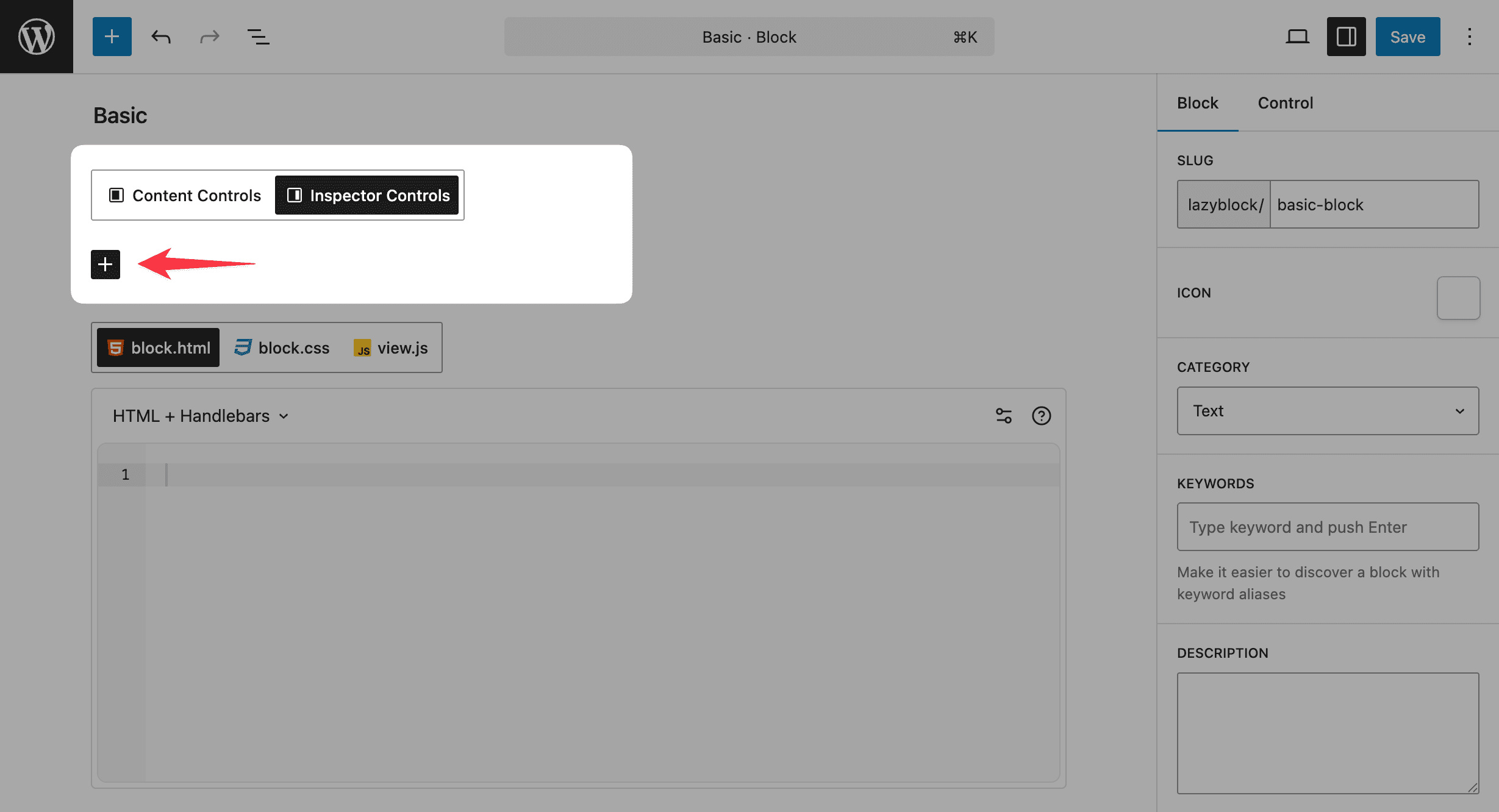Click the WordPress logo icon

36,36
